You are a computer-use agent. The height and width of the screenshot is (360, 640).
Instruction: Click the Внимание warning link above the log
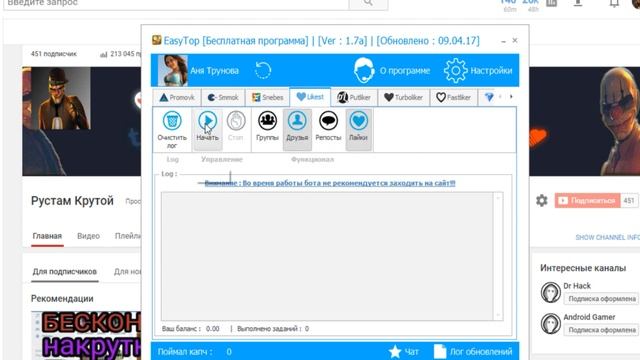pyautogui.click(x=330, y=183)
